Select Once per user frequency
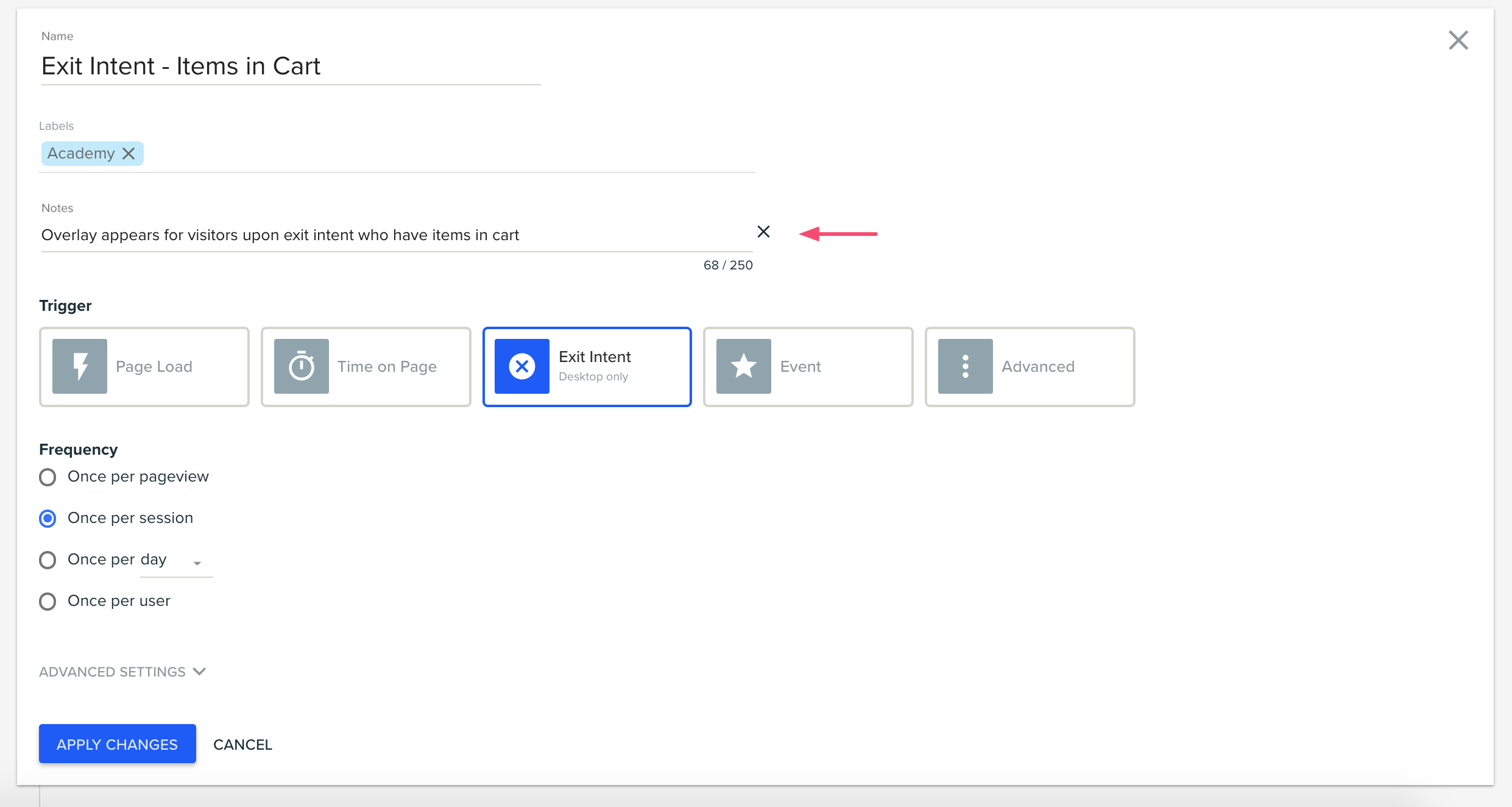This screenshot has width=1512, height=807. point(48,601)
